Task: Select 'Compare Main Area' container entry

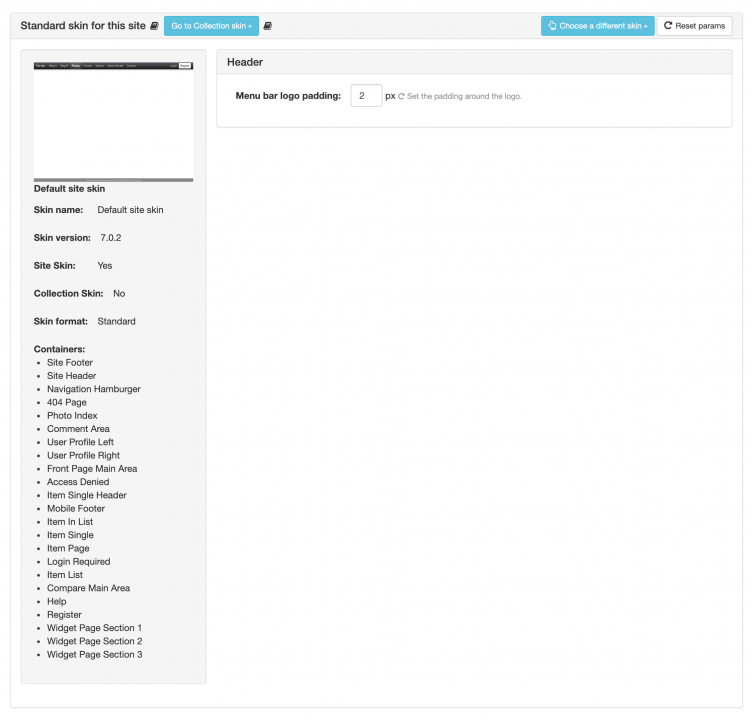Action: [x=88, y=588]
